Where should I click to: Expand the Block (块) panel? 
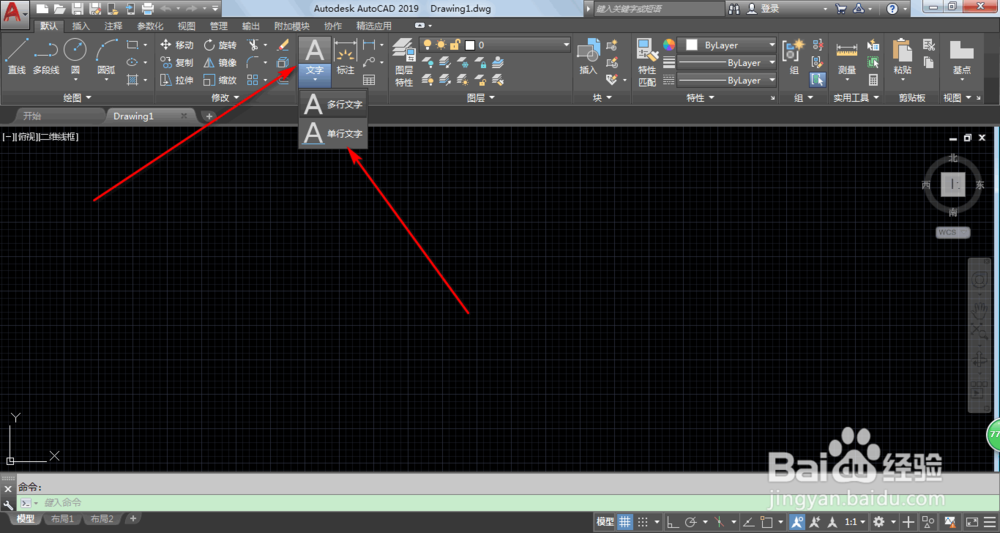pyautogui.click(x=602, y=98)
